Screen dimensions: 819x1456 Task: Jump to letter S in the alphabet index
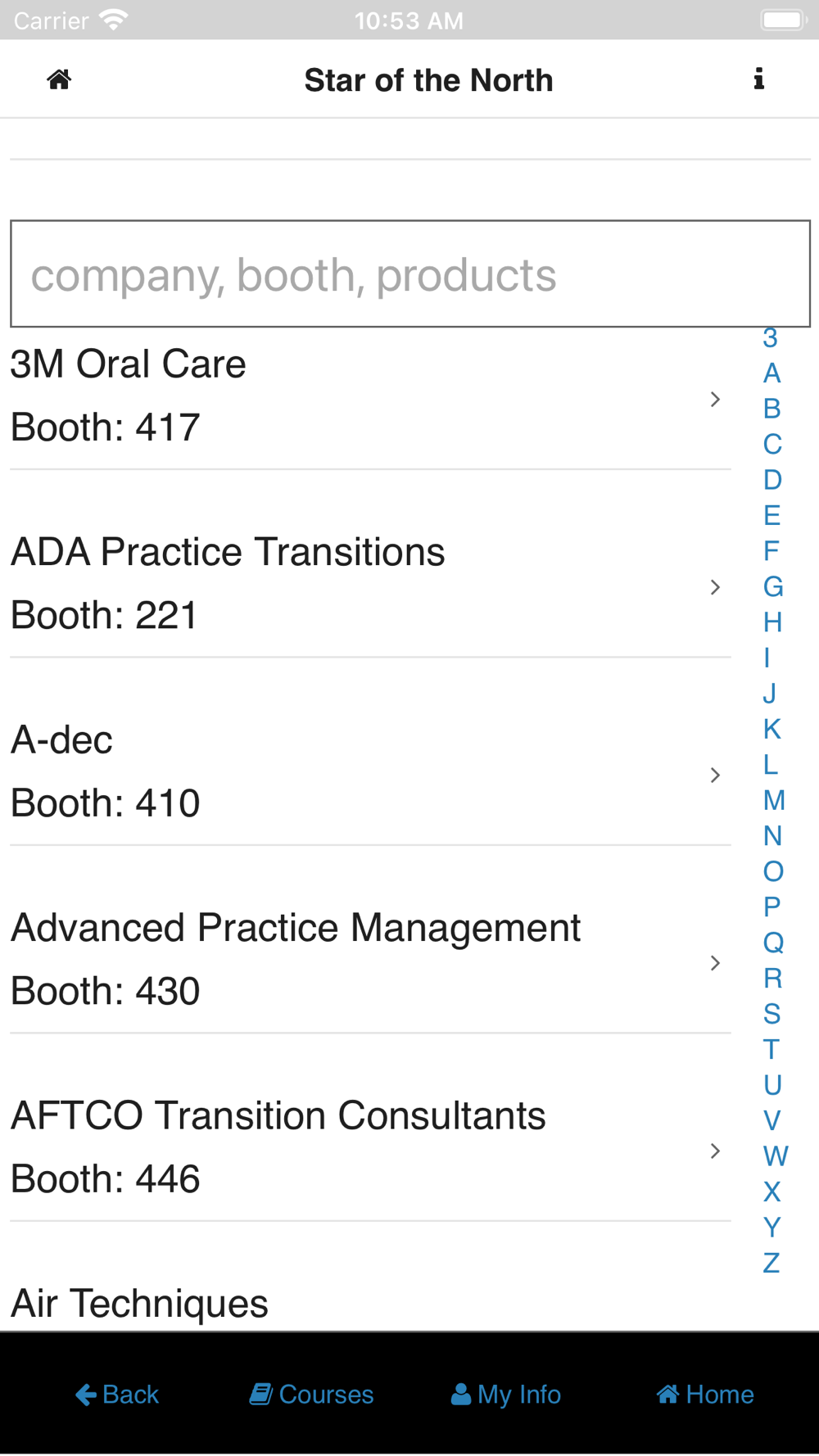pyautogui.click(x=772, y=1014)
